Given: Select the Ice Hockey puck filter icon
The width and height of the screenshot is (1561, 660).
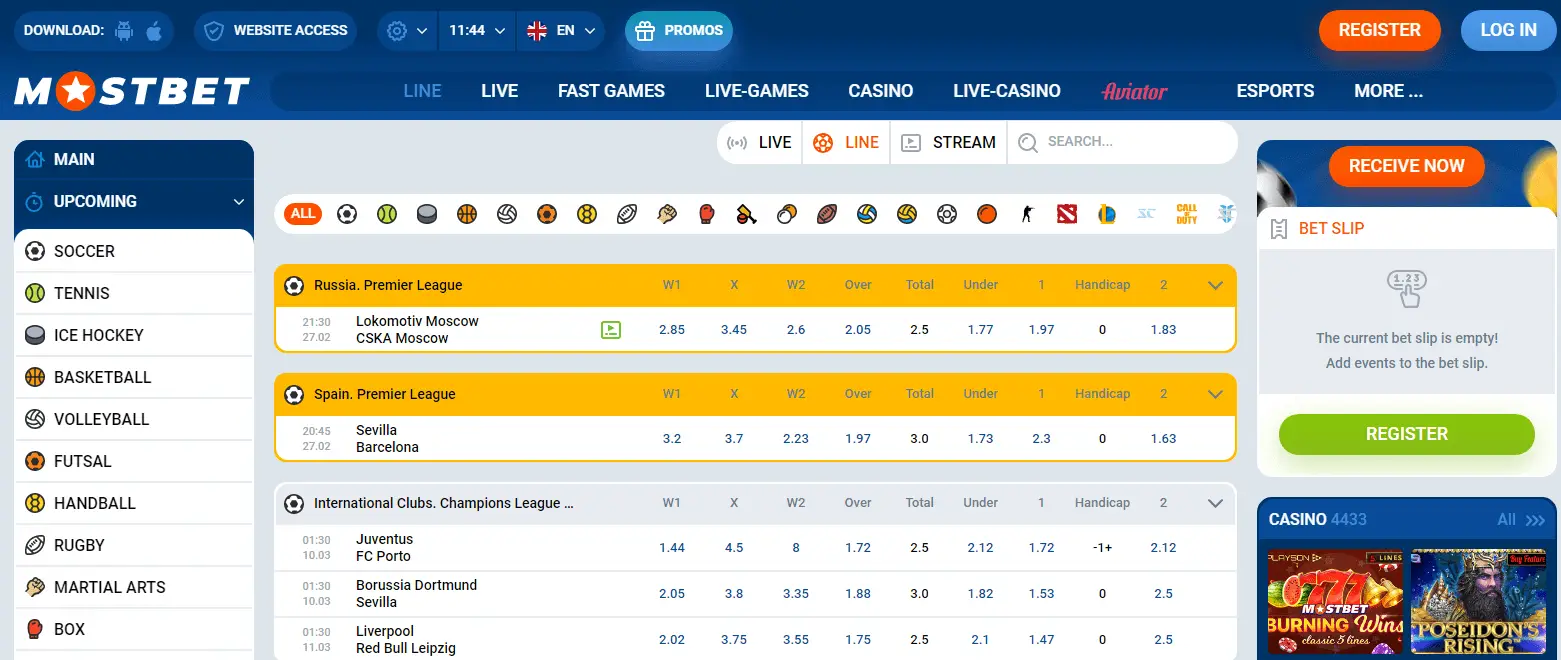Looking at the screenshot, I should 427,213.
